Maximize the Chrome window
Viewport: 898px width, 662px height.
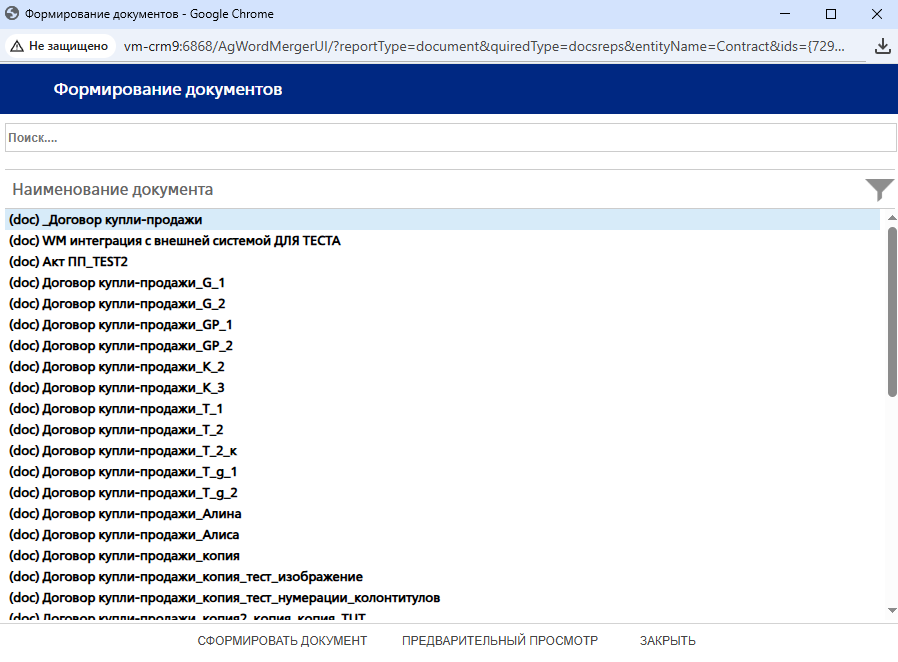(x=830, y=14)
